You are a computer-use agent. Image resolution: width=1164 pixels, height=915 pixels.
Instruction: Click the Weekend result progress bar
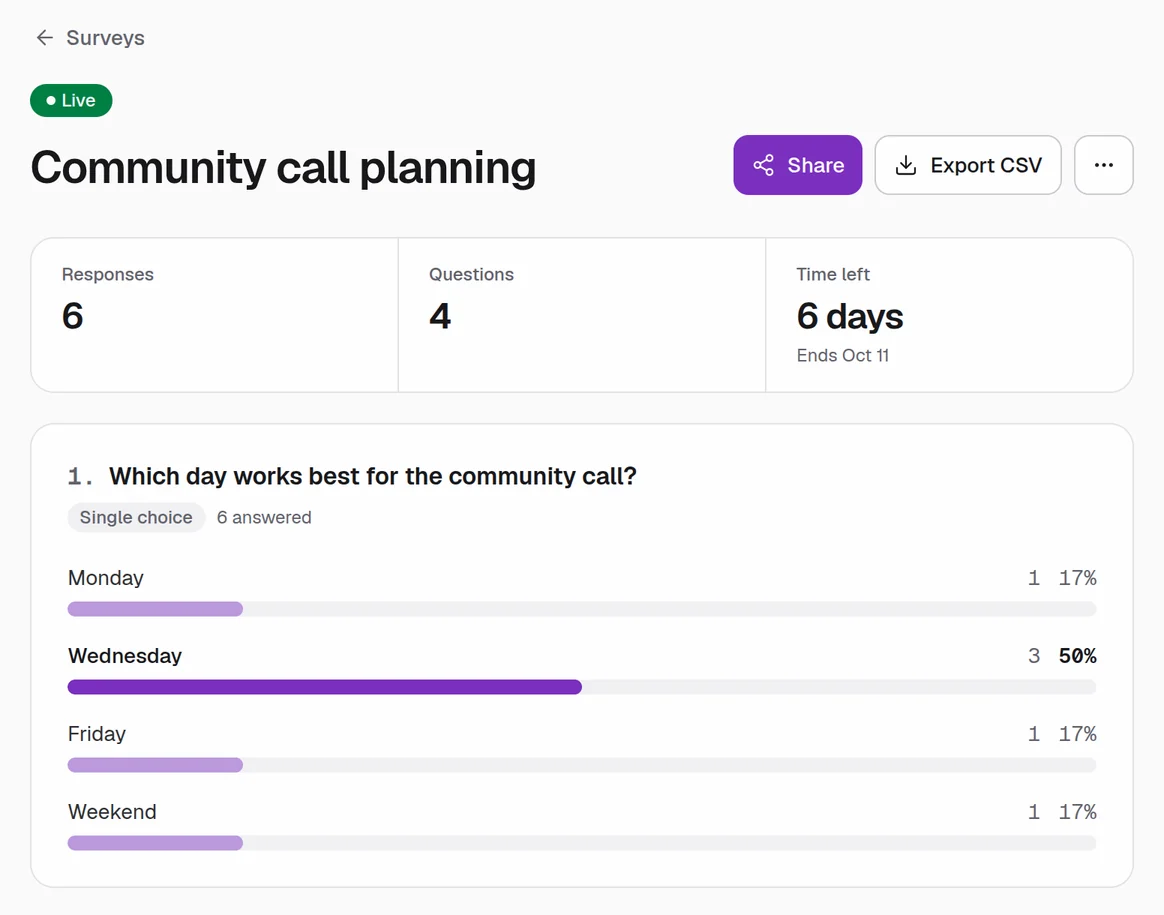tap(581, 843)
